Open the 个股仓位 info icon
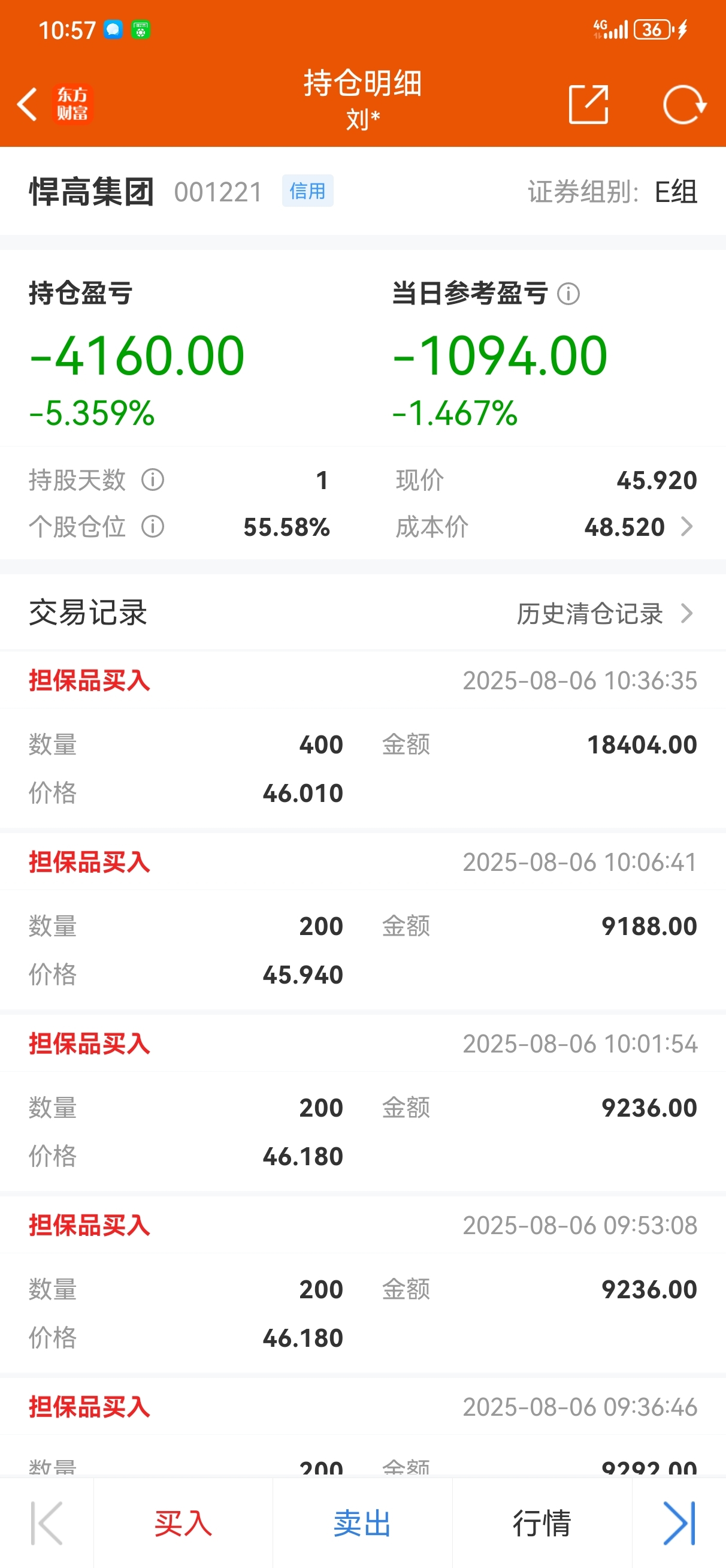Image resolution: width=726 pixels, height=1568 pixels. (153, 526)
